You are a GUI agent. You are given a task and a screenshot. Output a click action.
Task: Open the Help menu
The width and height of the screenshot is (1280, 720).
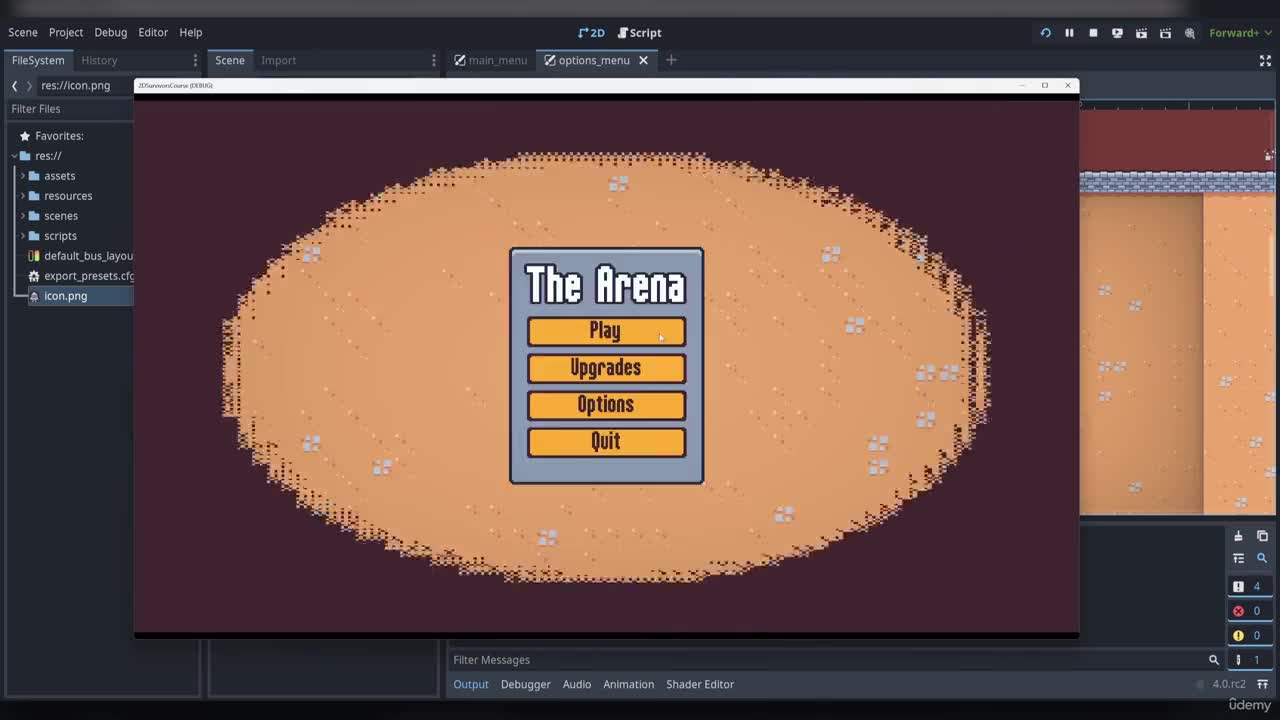point(191,32)
